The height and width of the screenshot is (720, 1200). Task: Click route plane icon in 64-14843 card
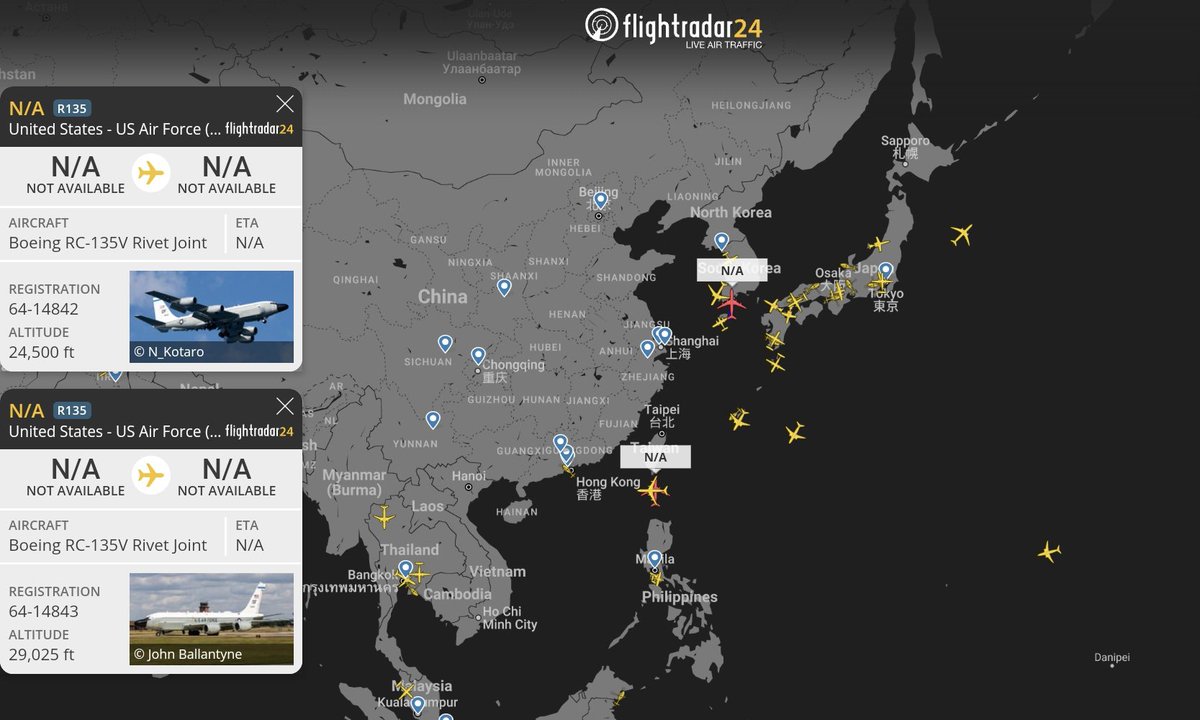pos(150,475)
